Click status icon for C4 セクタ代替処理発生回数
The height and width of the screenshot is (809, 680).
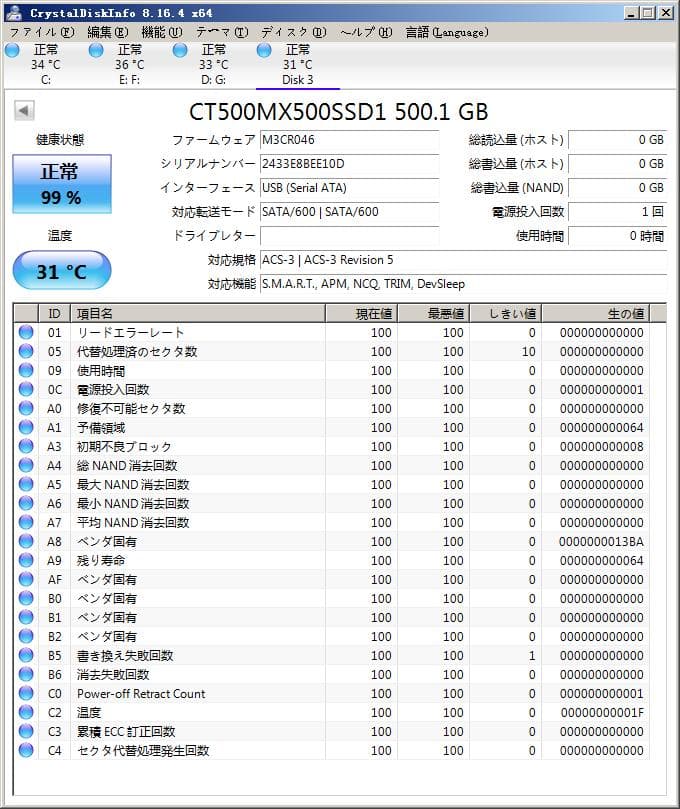[x=26, y=750]
